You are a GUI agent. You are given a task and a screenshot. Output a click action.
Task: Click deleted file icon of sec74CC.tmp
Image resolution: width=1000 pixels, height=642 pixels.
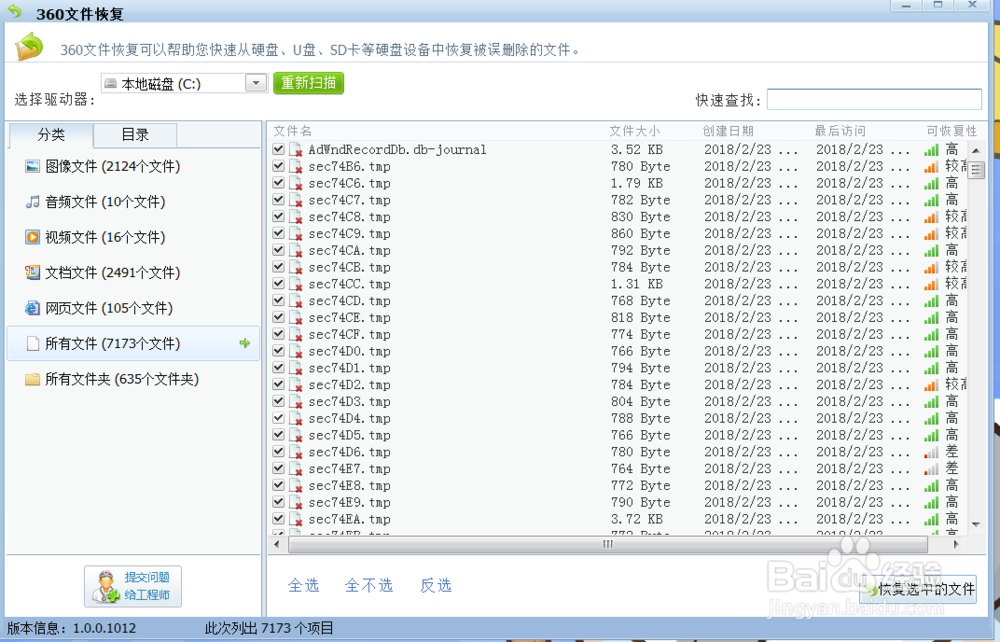pyautogui.click(x=296, y=284)
